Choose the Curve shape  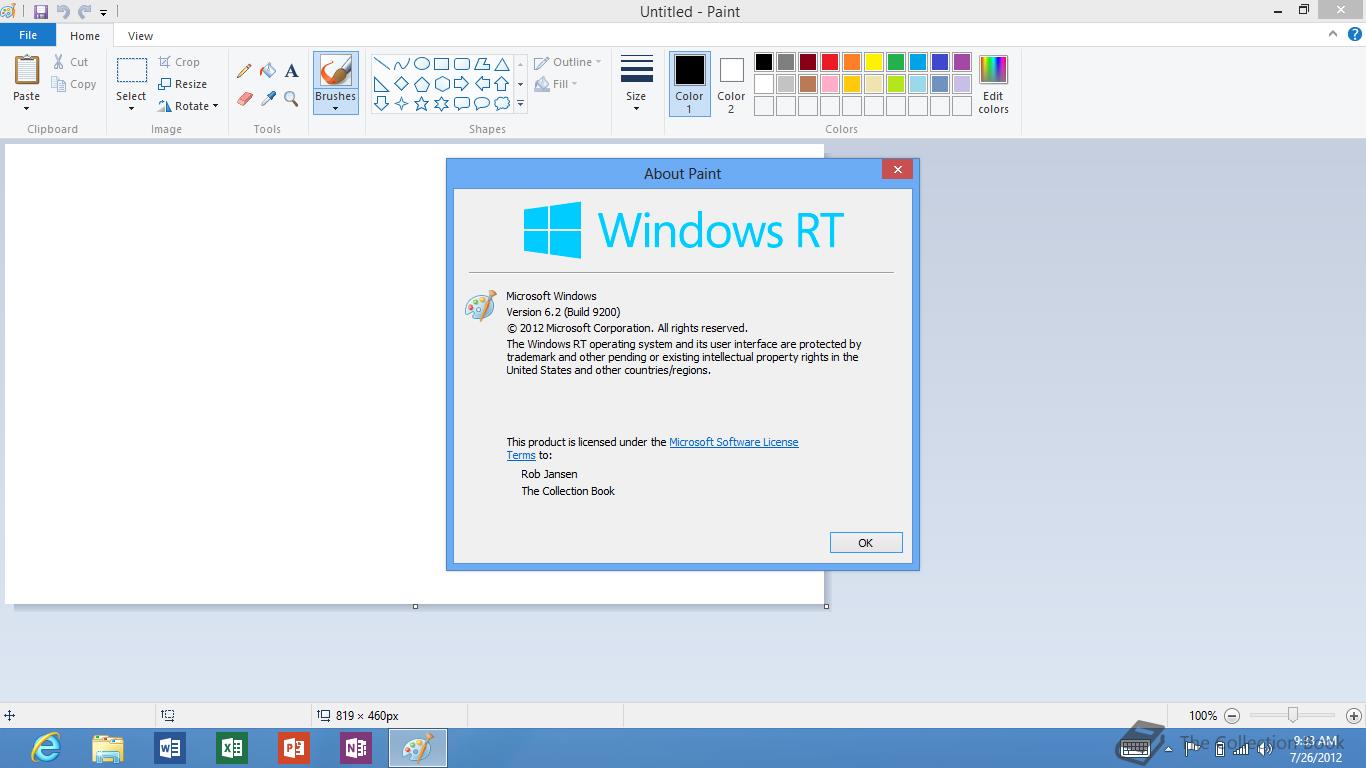click(401, 64)
